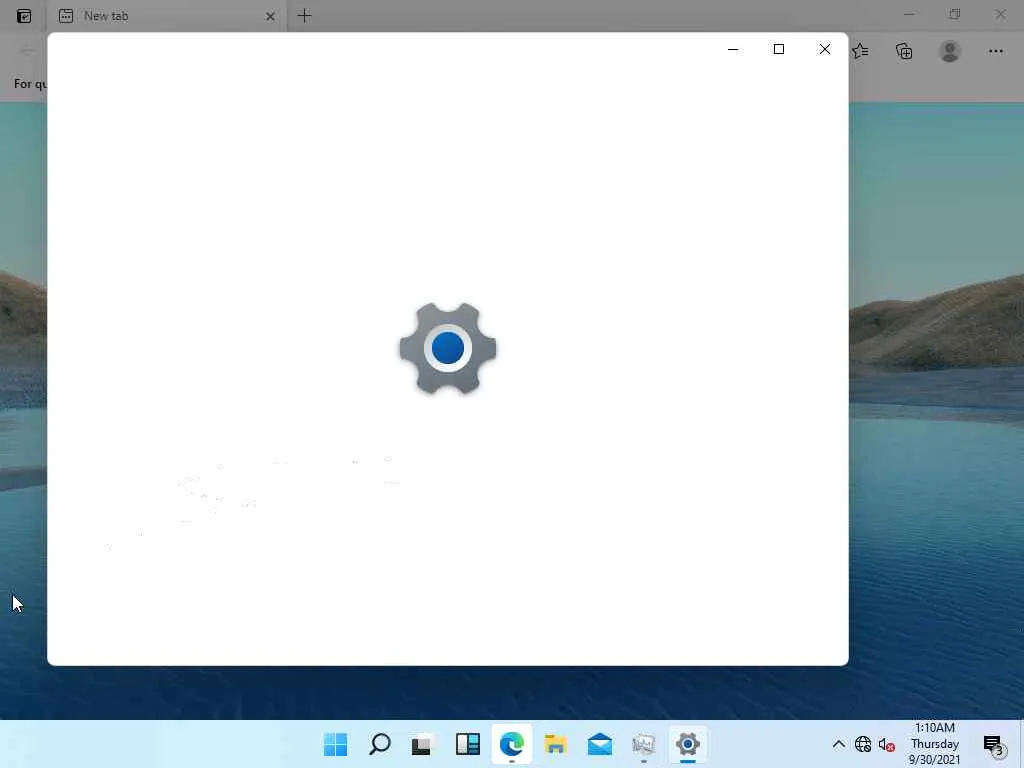The height and width of the screenshot is (768, 1024).
Task: Open Task View on the taskbar
Action: coord(423,744)
